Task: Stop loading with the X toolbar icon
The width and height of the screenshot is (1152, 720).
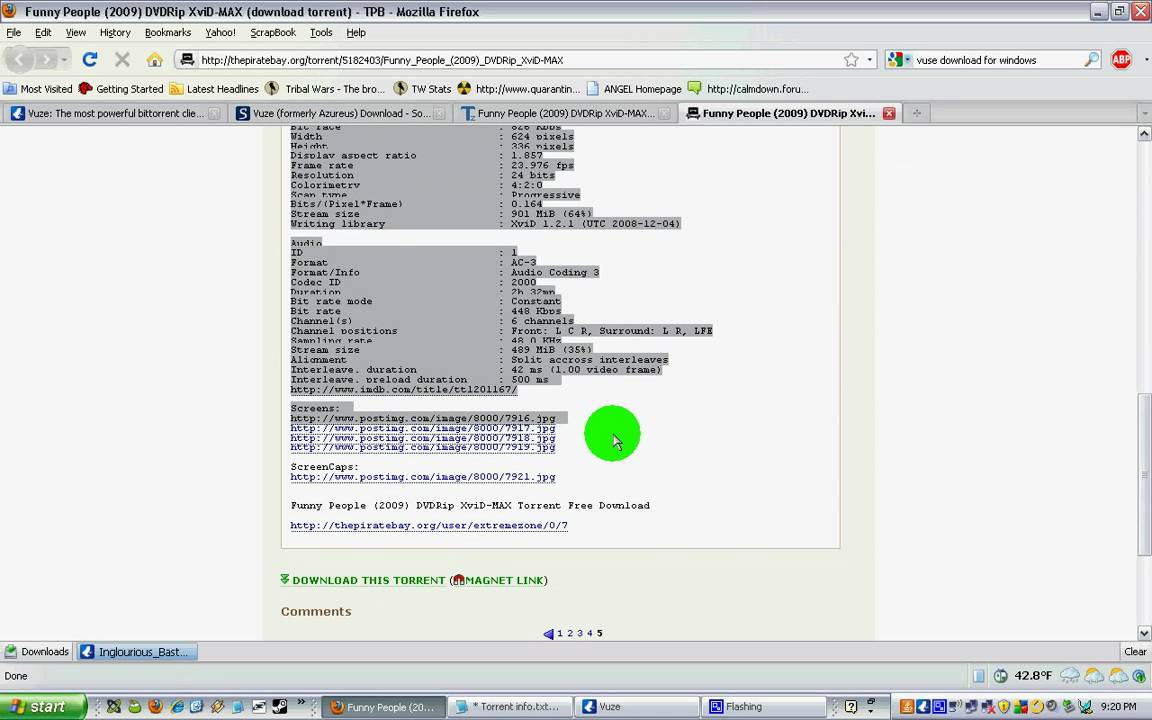Action: 123,60
